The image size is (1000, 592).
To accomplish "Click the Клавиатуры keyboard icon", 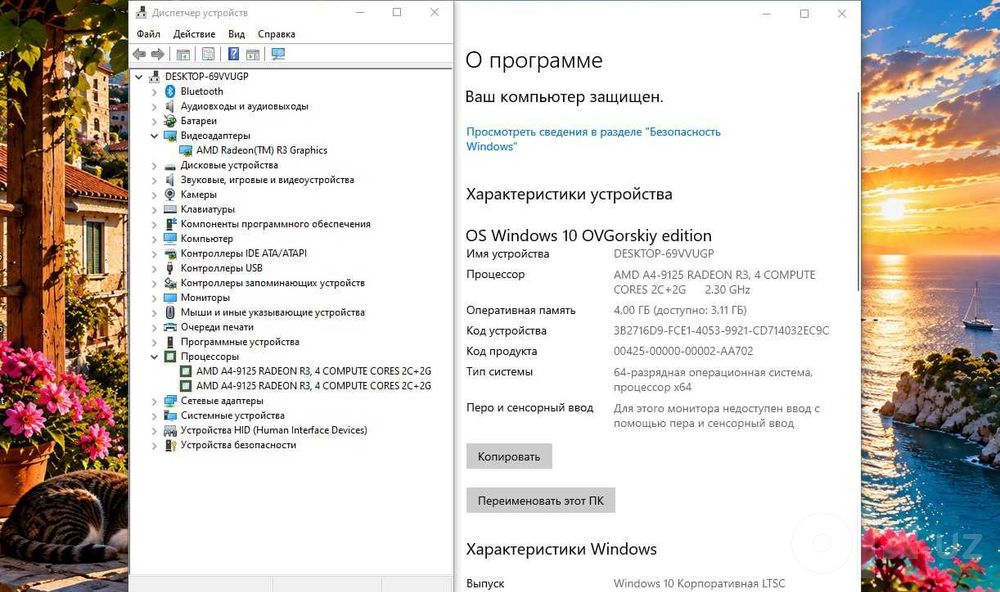I will 170,209.
